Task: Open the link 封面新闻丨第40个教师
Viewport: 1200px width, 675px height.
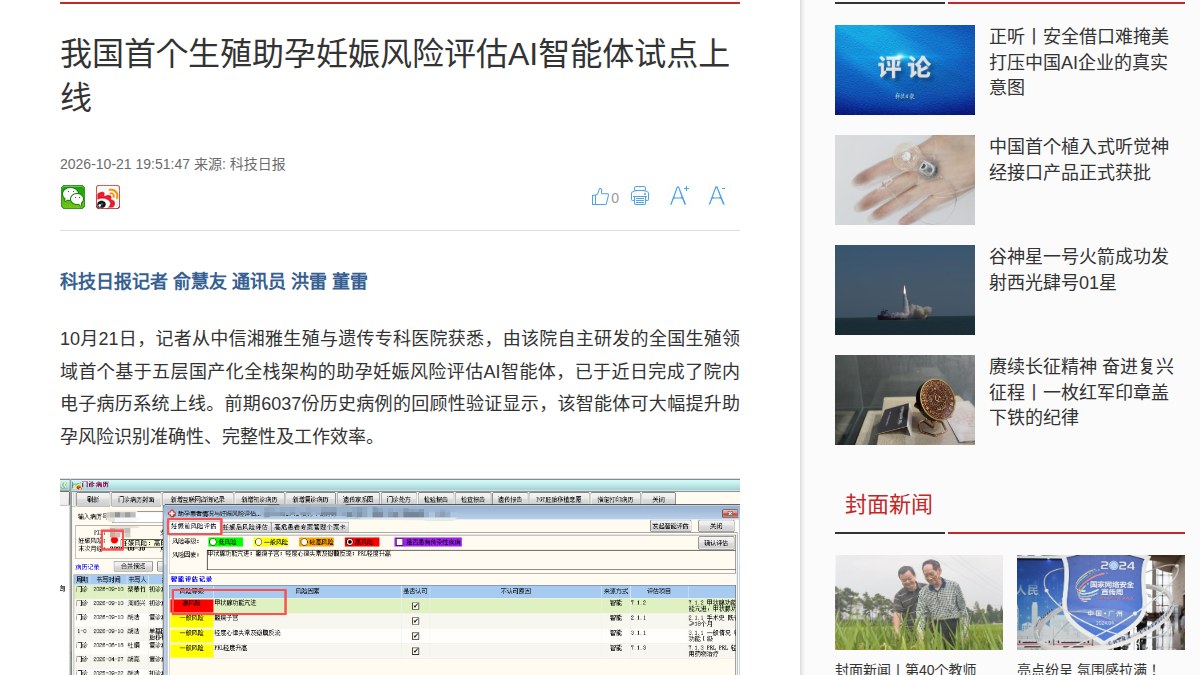Action: tap(906, 668)
